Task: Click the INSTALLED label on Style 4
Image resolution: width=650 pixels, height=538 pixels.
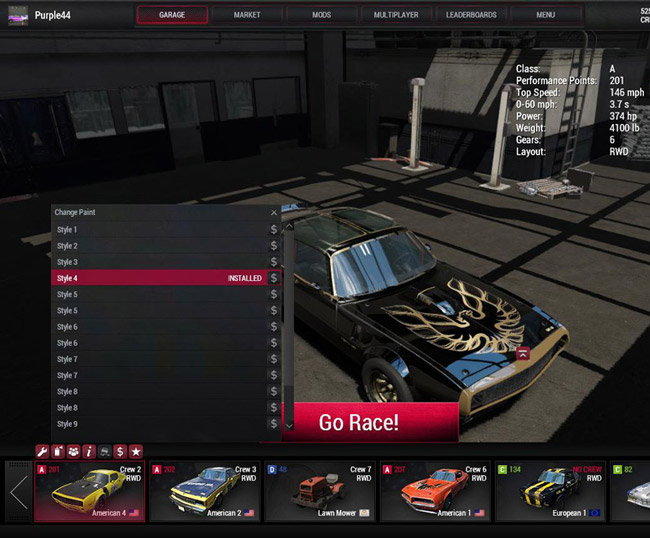Action: [x=245, y=278]
